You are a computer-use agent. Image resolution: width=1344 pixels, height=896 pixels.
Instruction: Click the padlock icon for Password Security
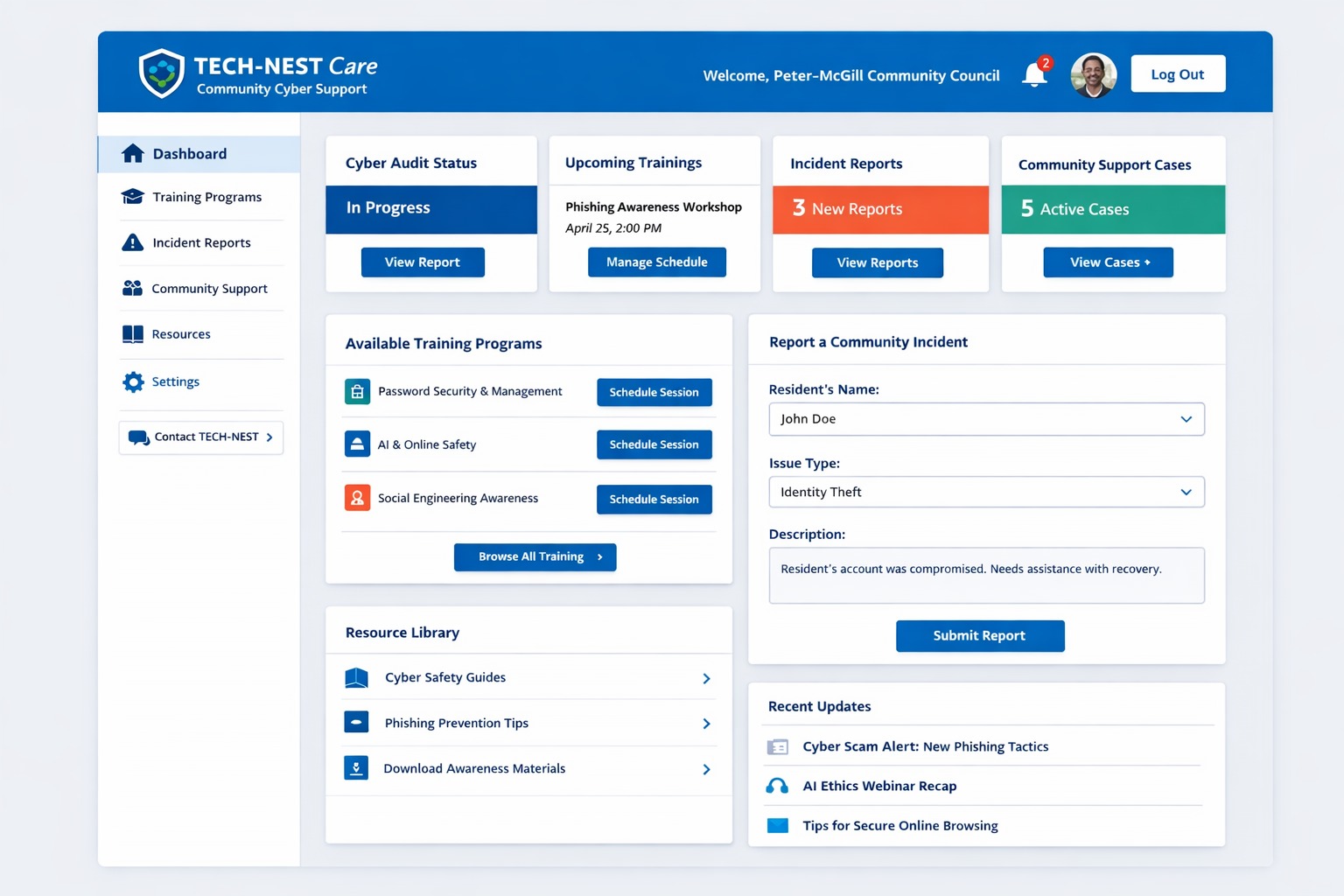tap(357, 391)
